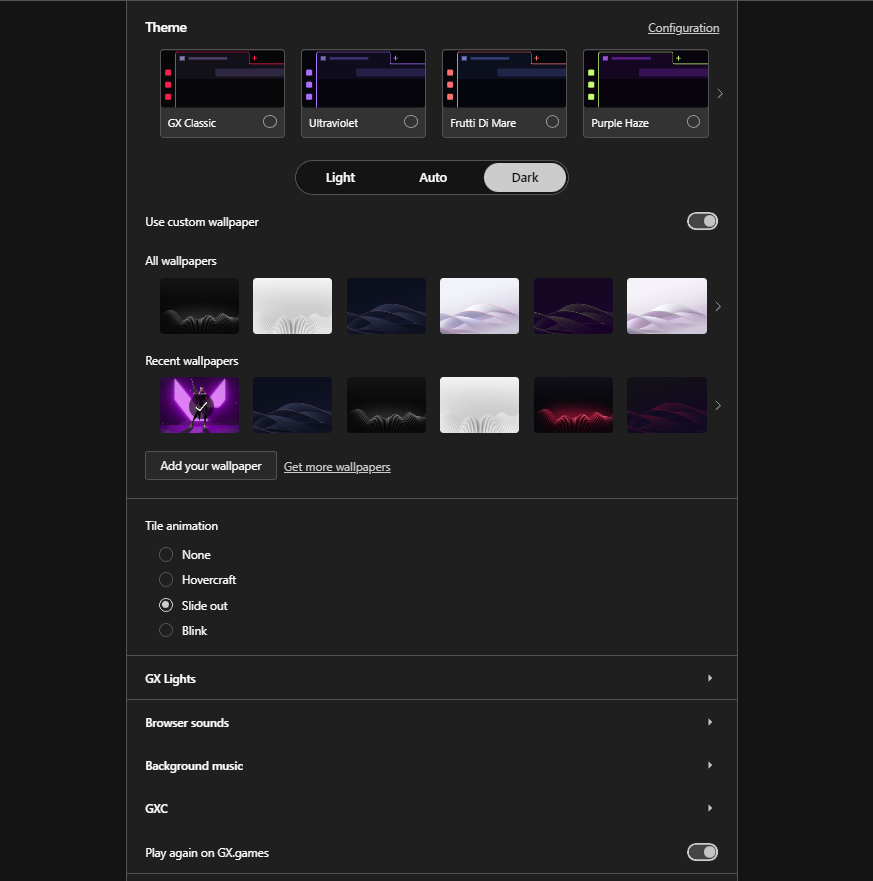The image size is (873, 881).
Task: Select the Purple Haze theme preview
Action: pyautogui.click(x=645, y=93)
